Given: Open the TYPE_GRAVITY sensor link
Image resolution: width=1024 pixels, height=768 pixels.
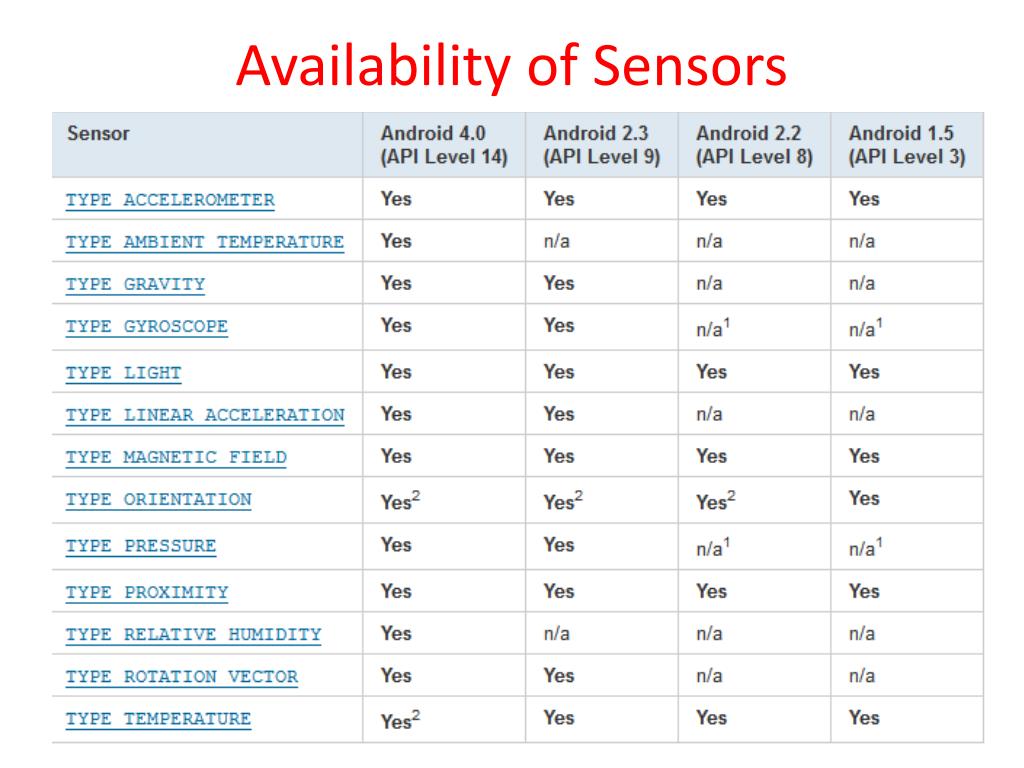Looking at the screenshot, I should 135,285.
